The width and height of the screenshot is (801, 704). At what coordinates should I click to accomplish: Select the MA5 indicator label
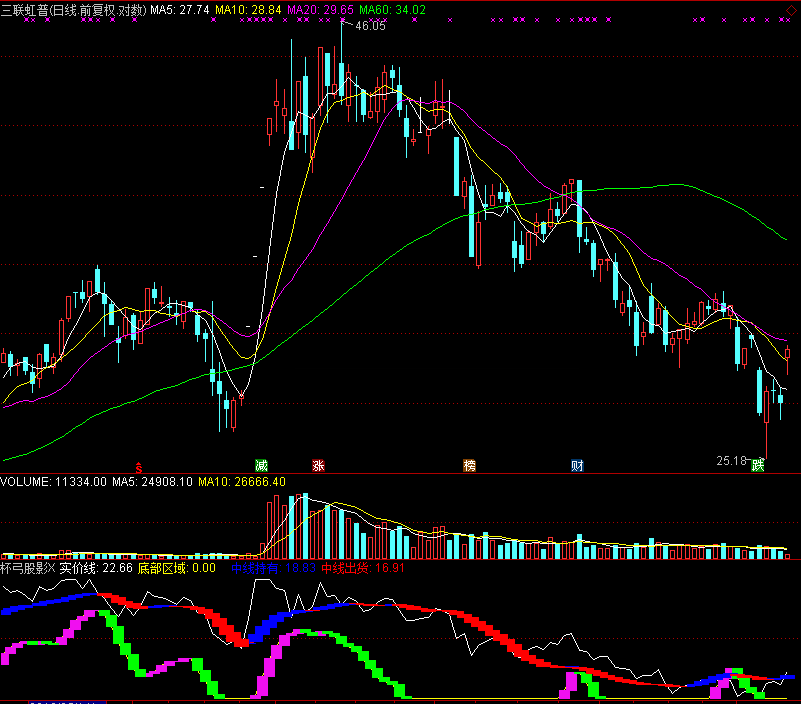tap(180, 9)
